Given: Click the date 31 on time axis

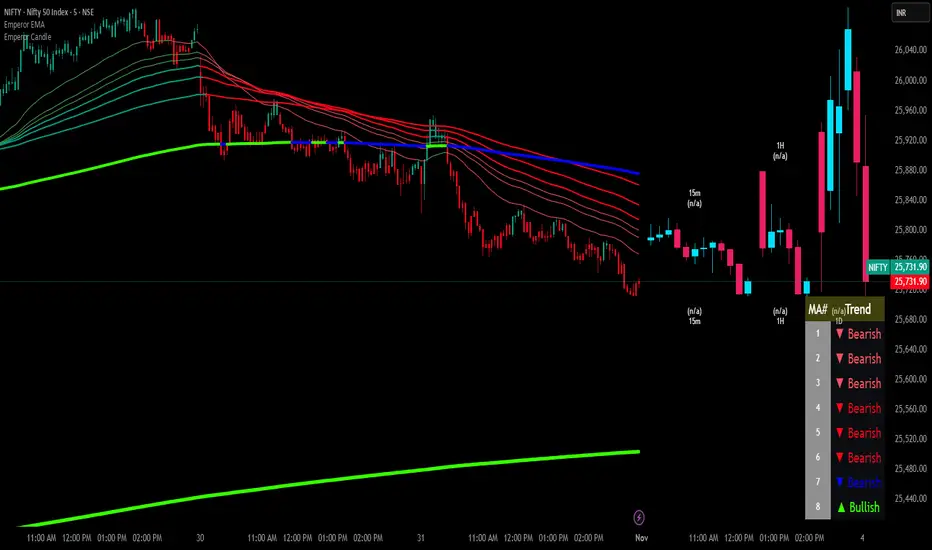Looking at the screenshot, I should click(421, 538).
